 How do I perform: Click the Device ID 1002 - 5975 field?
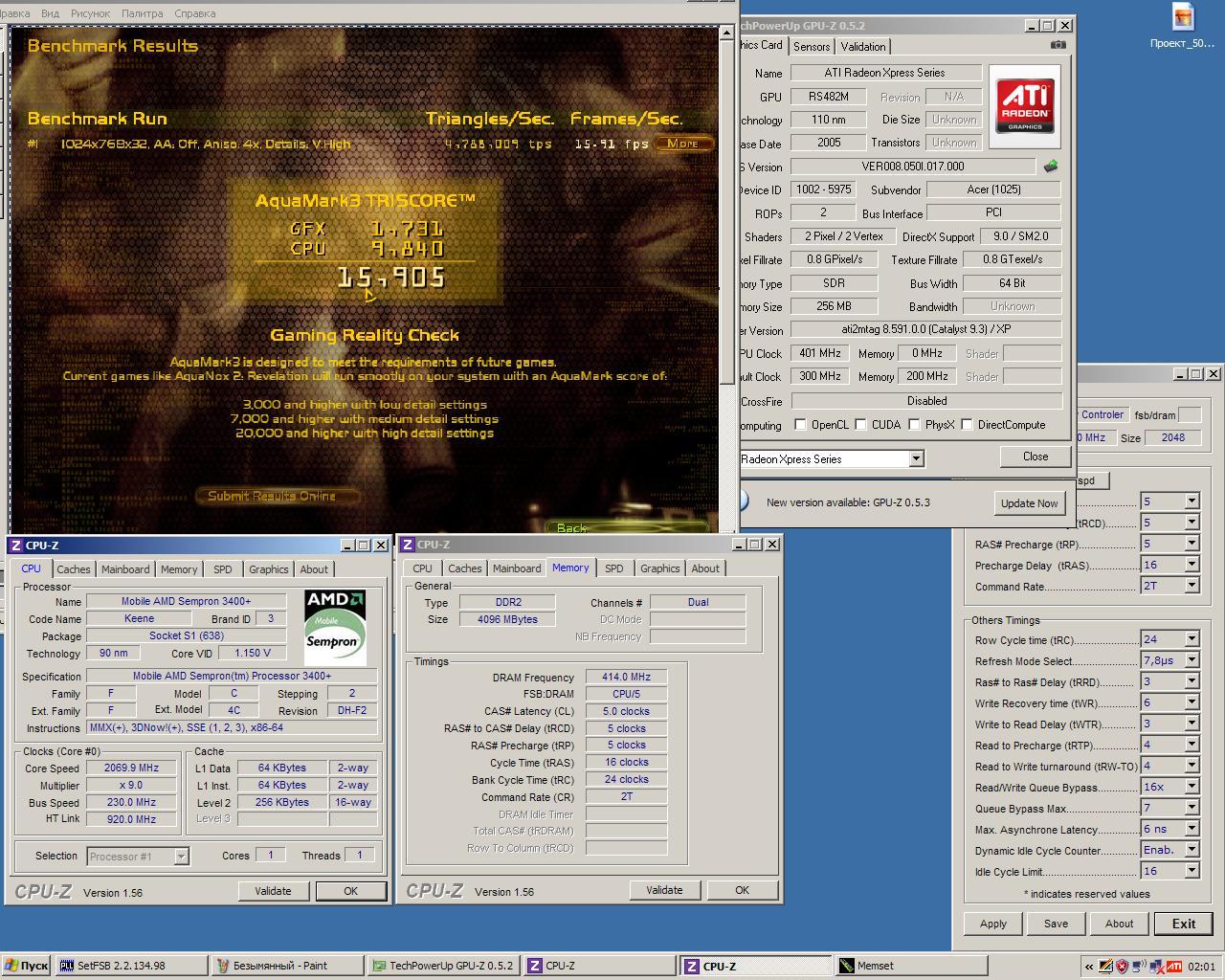click(x=823, y=189)
